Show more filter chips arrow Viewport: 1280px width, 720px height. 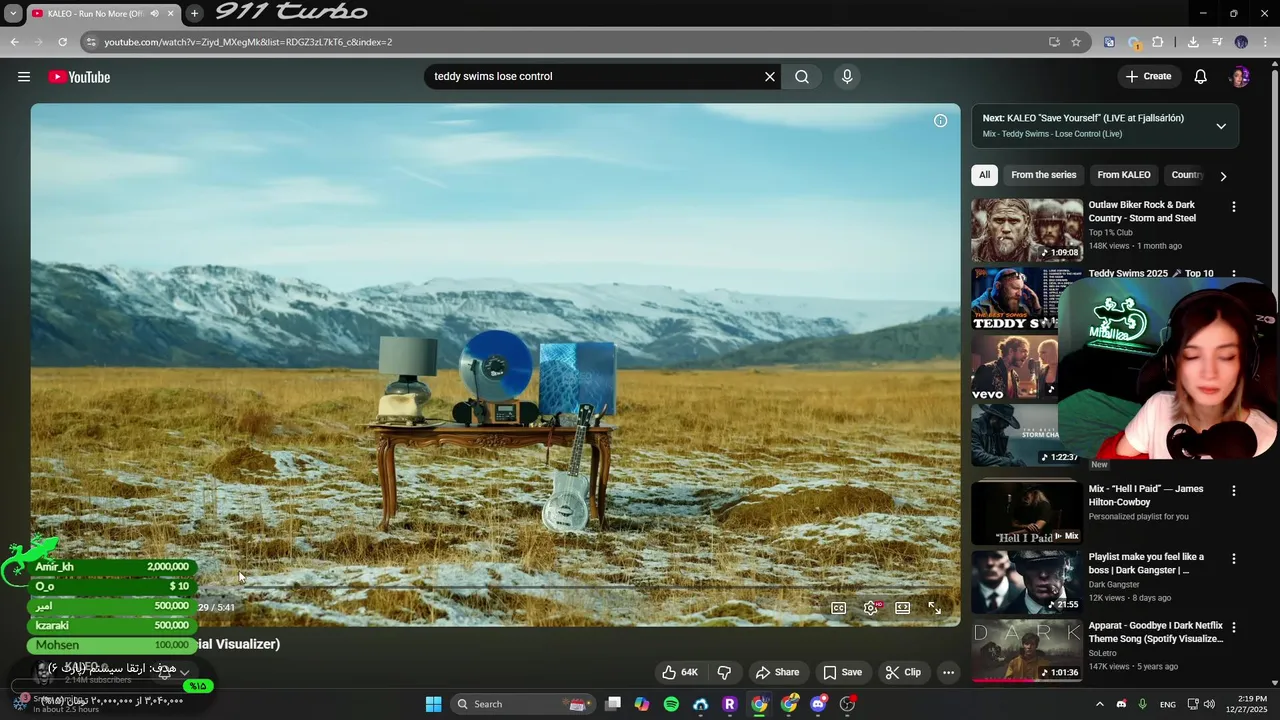[x=1222, y=176]
